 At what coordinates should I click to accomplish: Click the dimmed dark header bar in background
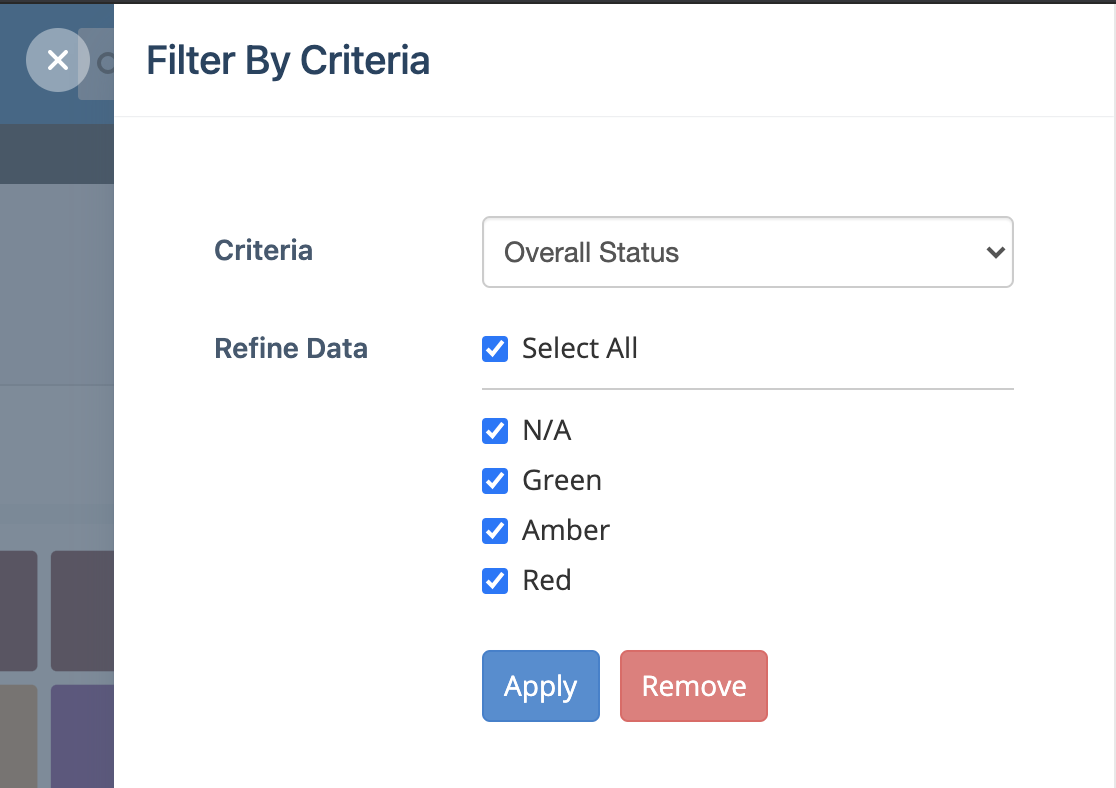pos(57,154)
